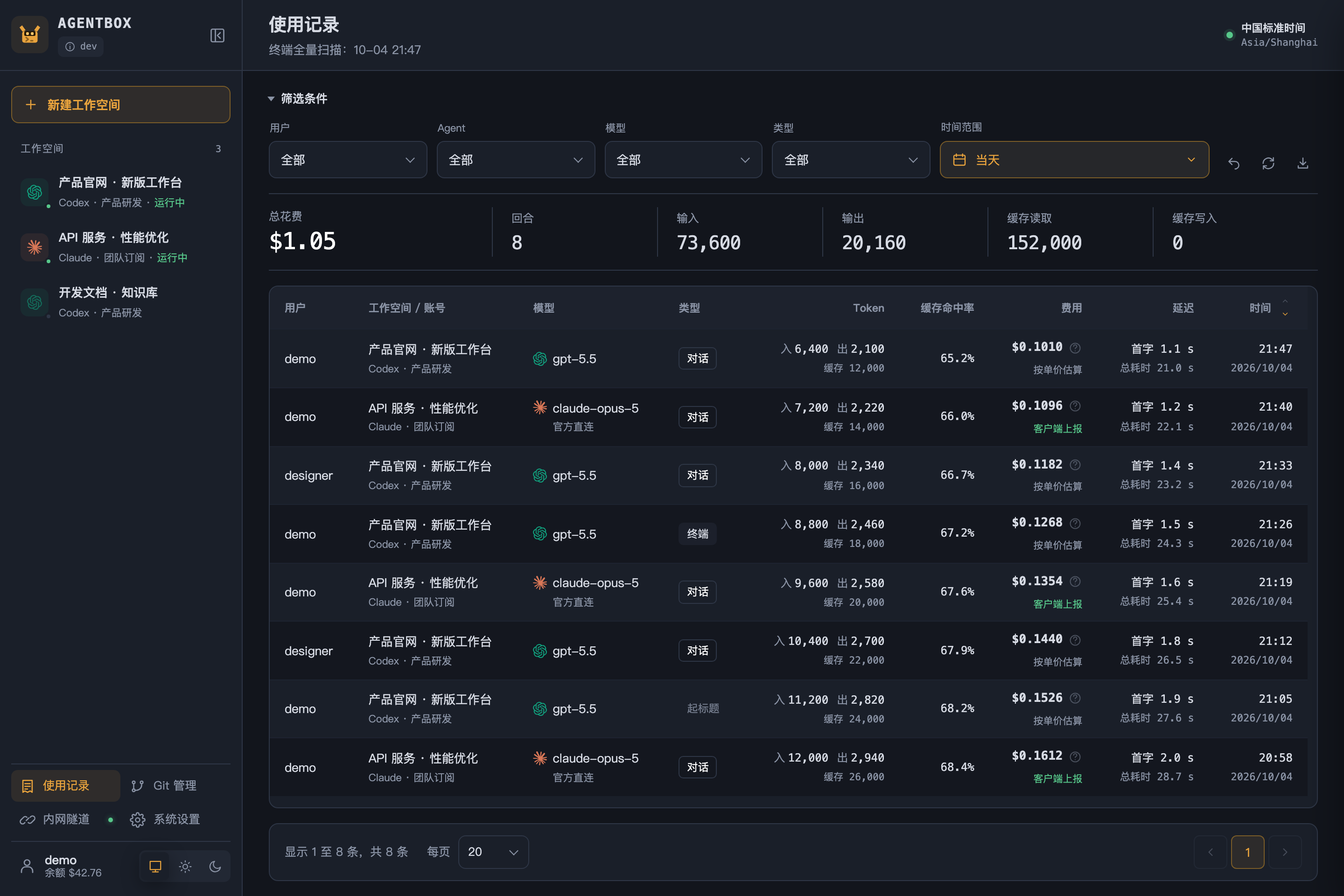Click 新建工作空间 button
The image size is (1344, 896).
(120, 105)
